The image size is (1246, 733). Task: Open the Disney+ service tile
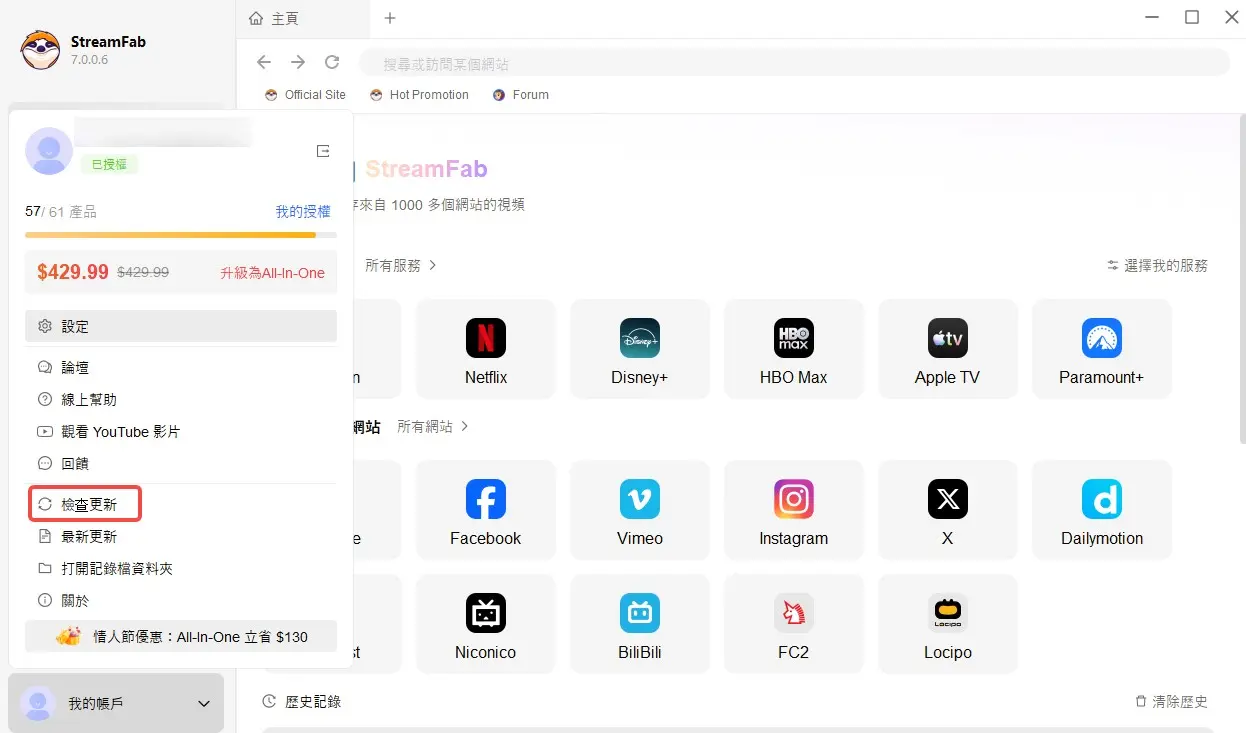(640, 349)
